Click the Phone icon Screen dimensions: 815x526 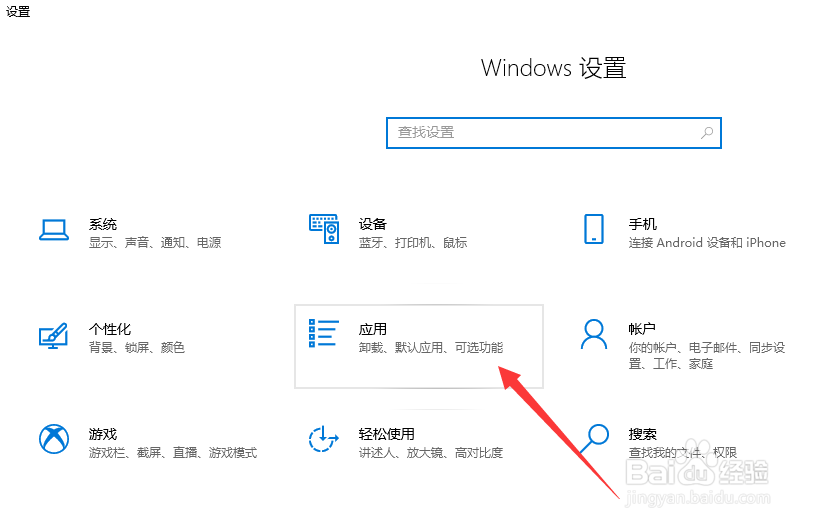(x=594, y=229)
